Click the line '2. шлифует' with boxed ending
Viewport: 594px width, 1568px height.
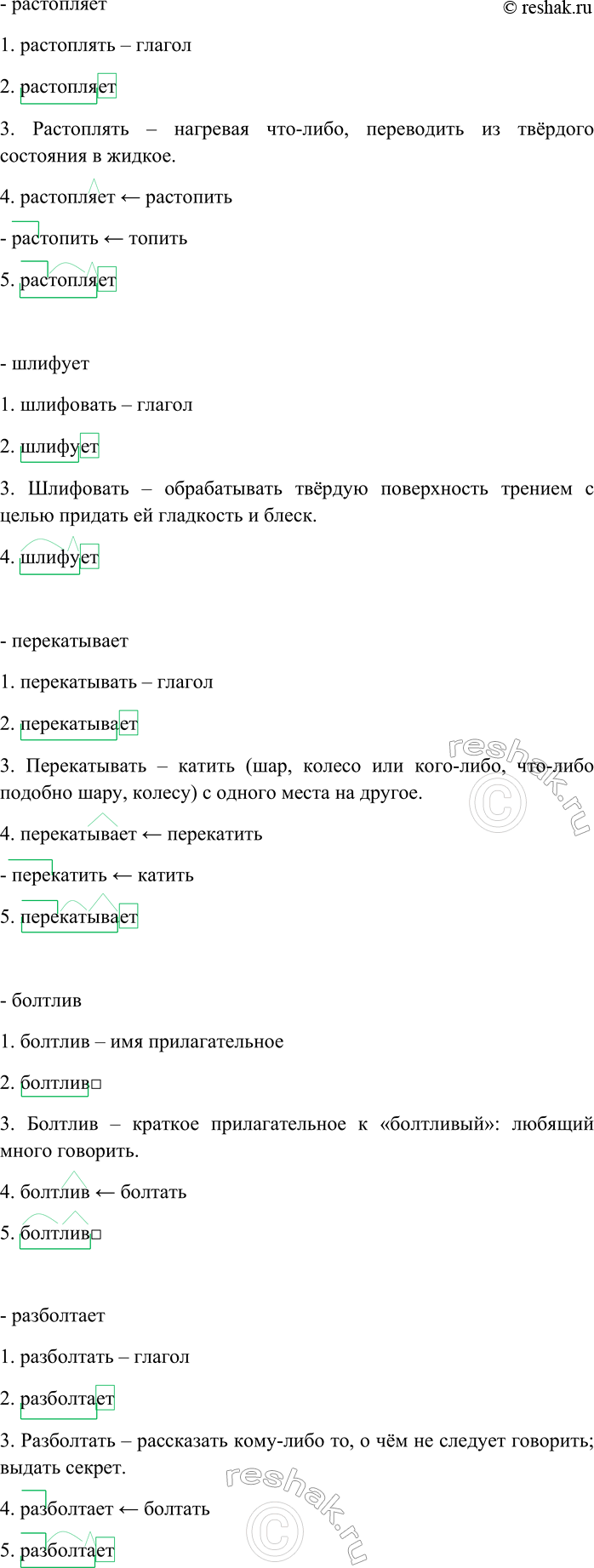click(49, 448)
